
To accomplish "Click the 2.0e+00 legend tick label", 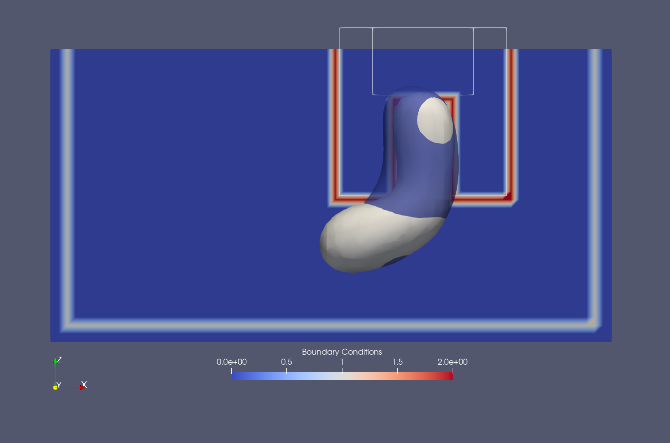I will point(453,362).
